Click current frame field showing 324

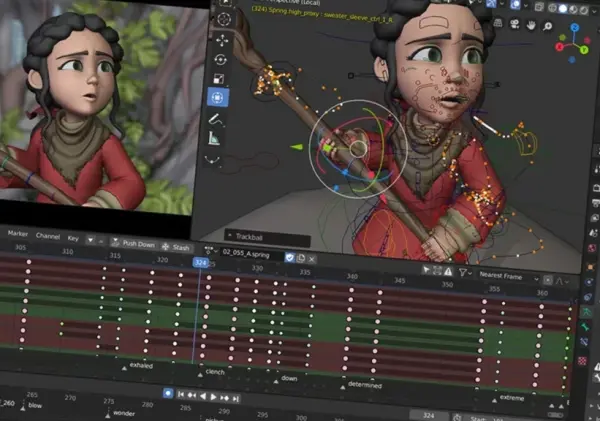(429, 416)
